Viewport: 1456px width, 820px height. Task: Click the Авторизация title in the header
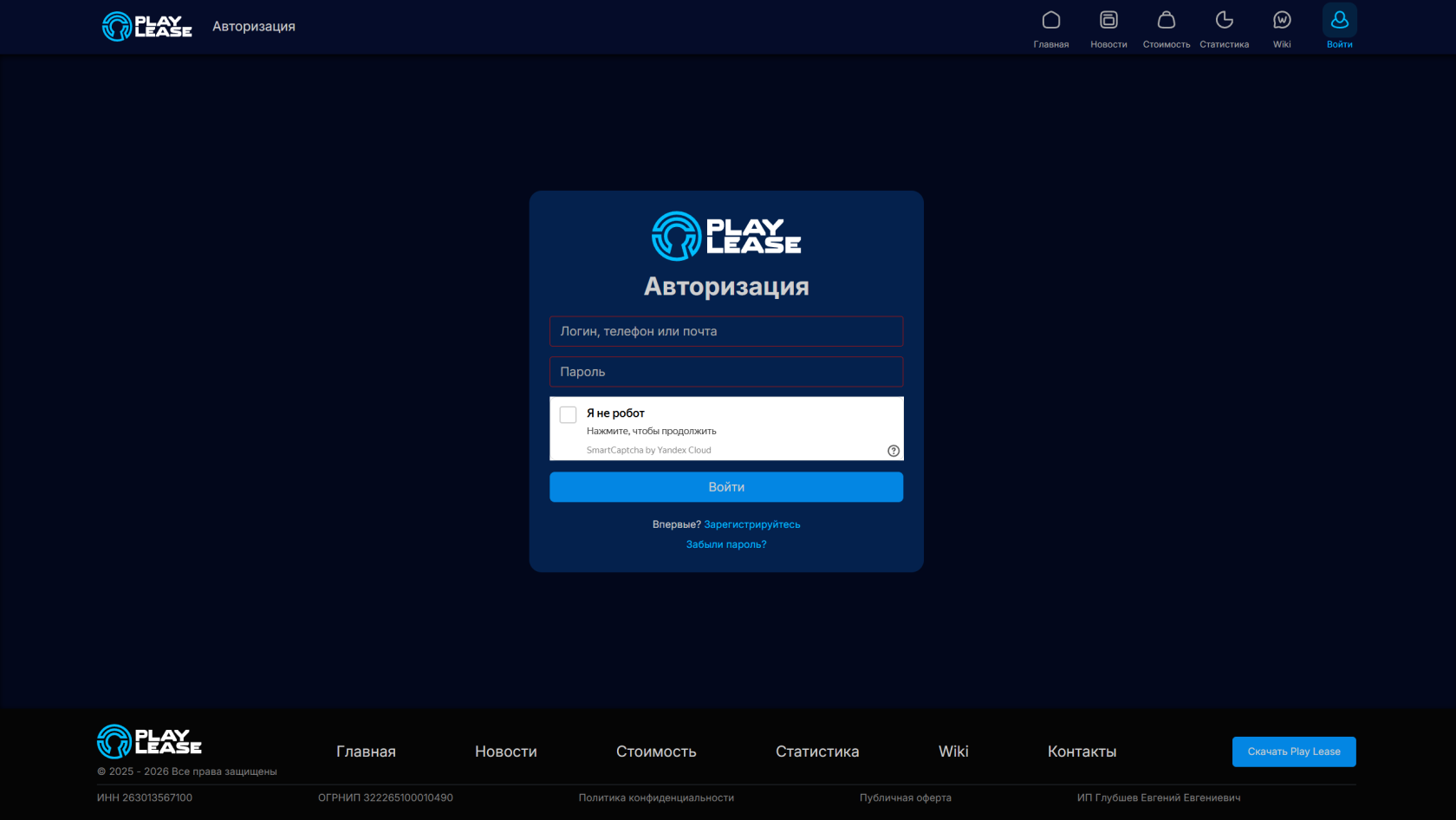254,27
